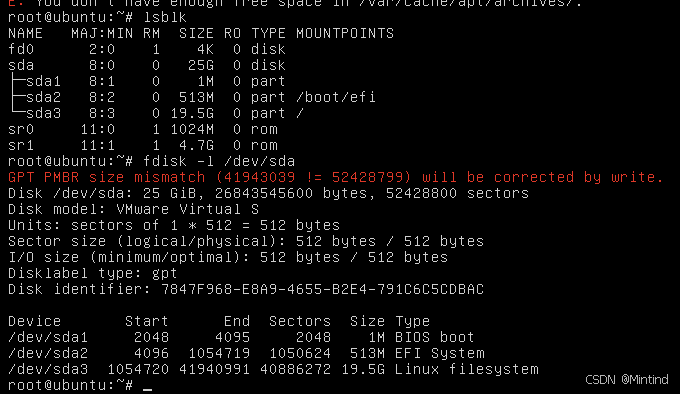The height and width of the screenshot is (394, 680).
Task: Click the /dev/sda1 BIOS boot row
Action: [241, 337]
